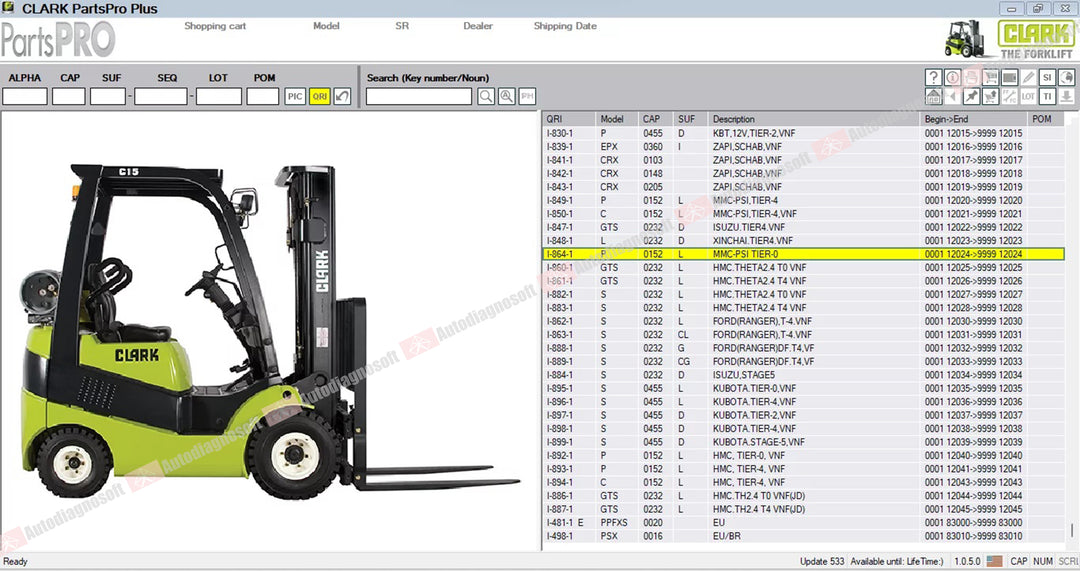Click the TI toolbar button
Image resolution: width=1080 pixels, height=571 pixels.
1047,96
